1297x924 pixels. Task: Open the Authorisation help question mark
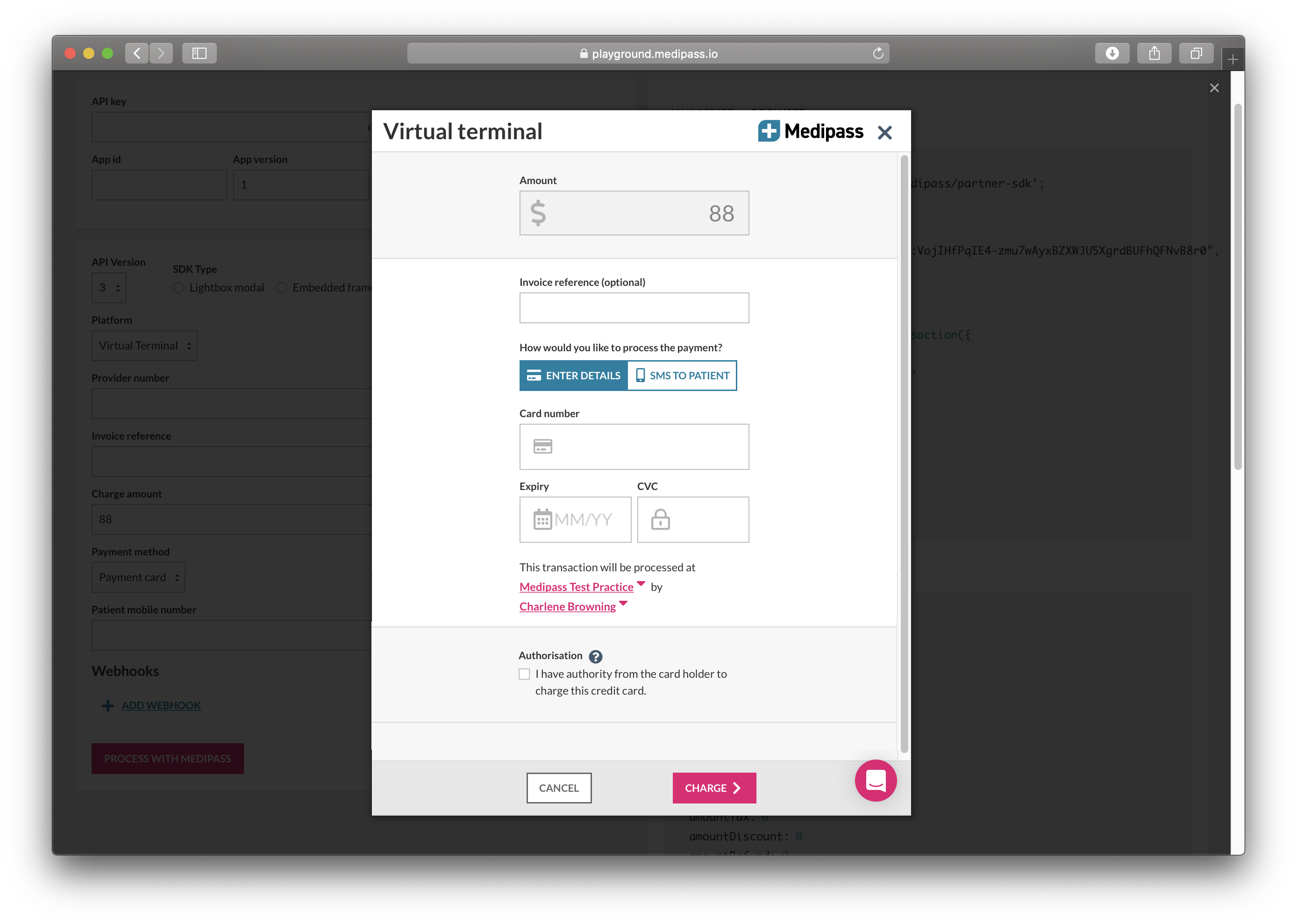tap(595, 657)
